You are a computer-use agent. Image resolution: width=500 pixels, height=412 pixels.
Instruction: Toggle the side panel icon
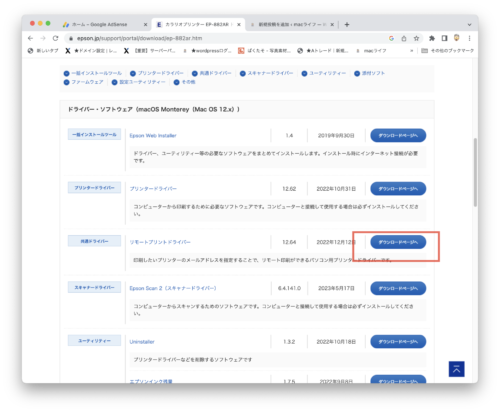point(444,38)
